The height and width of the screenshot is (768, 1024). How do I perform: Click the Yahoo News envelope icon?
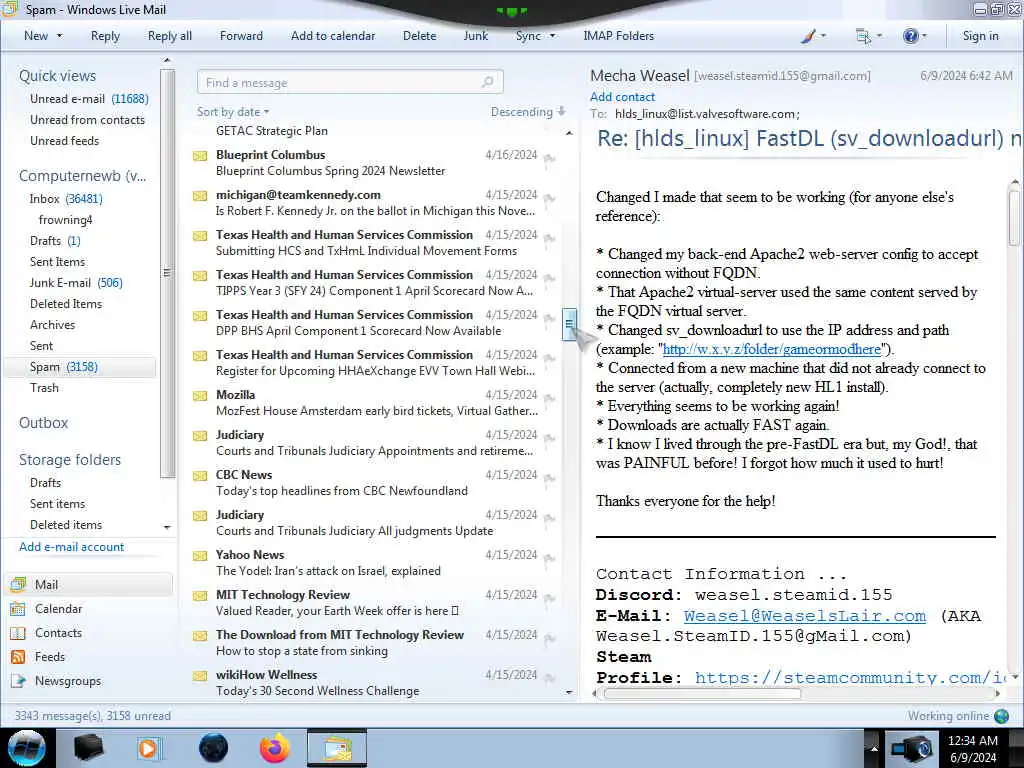tap(200, 556)
